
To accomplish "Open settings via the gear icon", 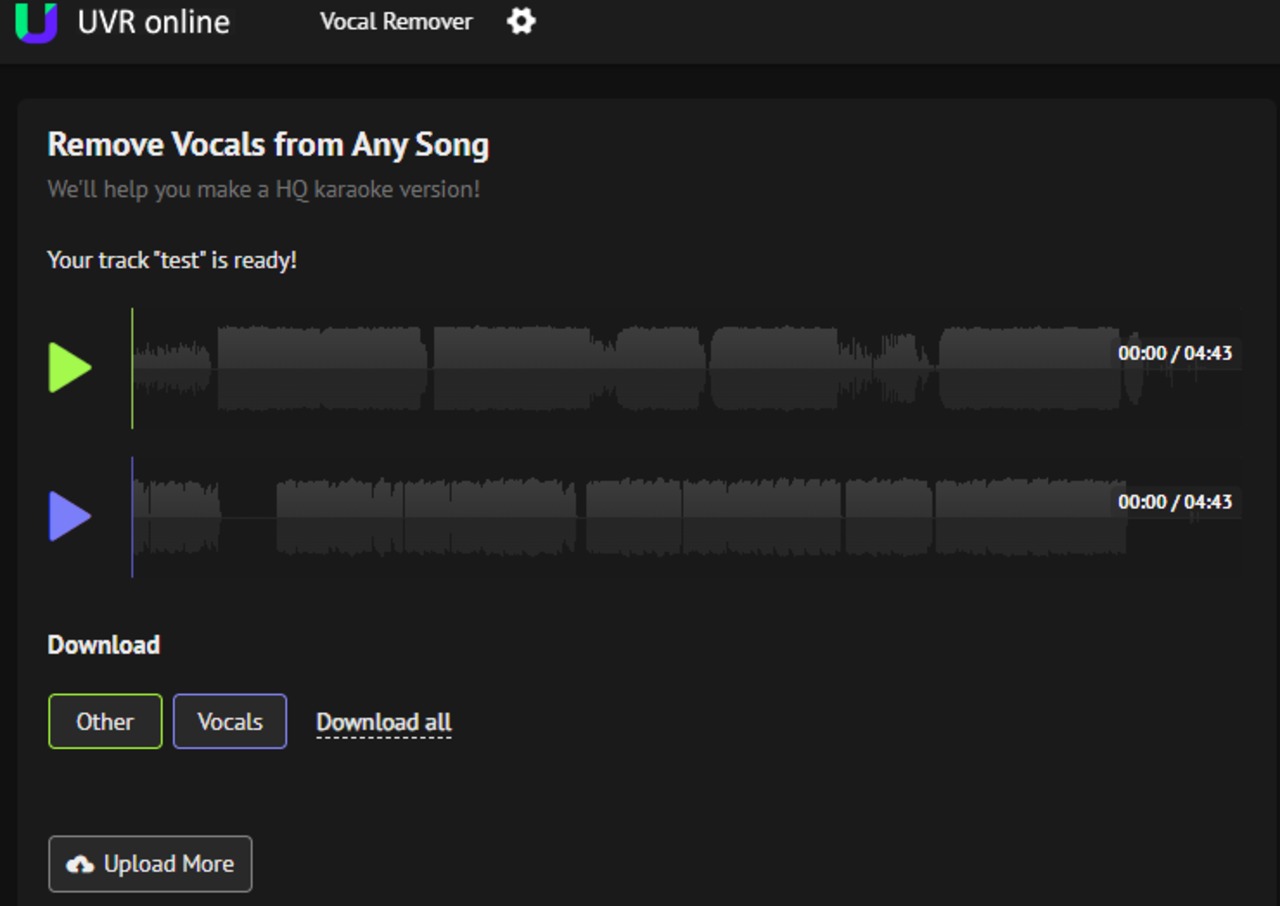I will [x=521, y=21].
